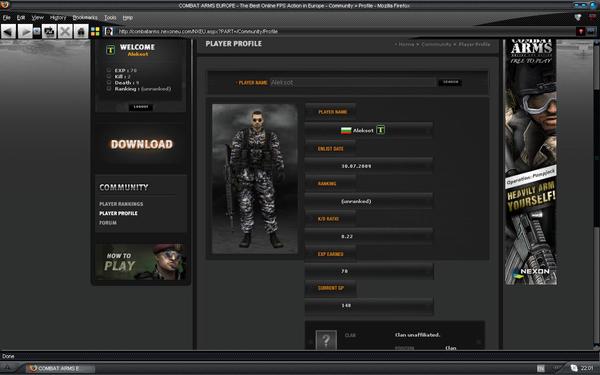This screenshot has height=375, width=600.
Task: Open Player Profile in Community menu
Action: [118, 213]
